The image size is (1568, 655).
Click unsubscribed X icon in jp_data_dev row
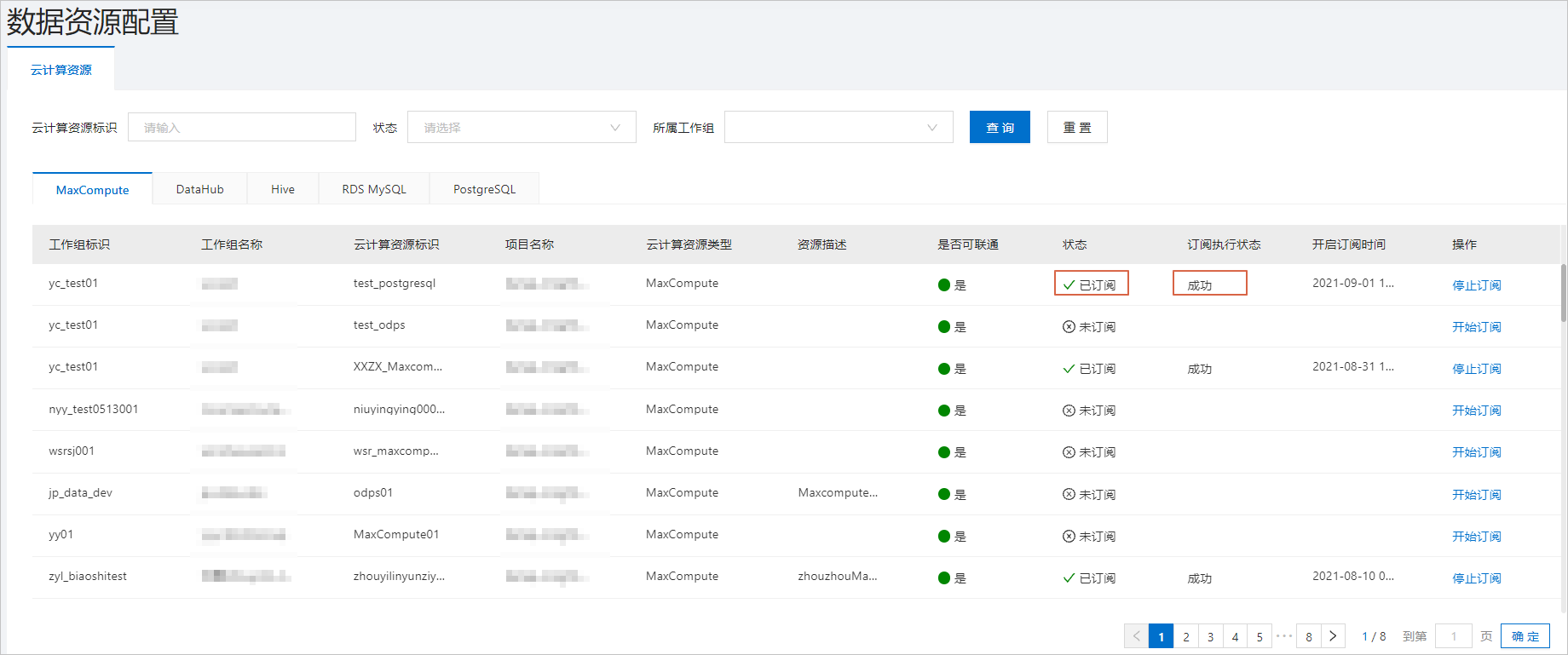[x=1069, y=495]
